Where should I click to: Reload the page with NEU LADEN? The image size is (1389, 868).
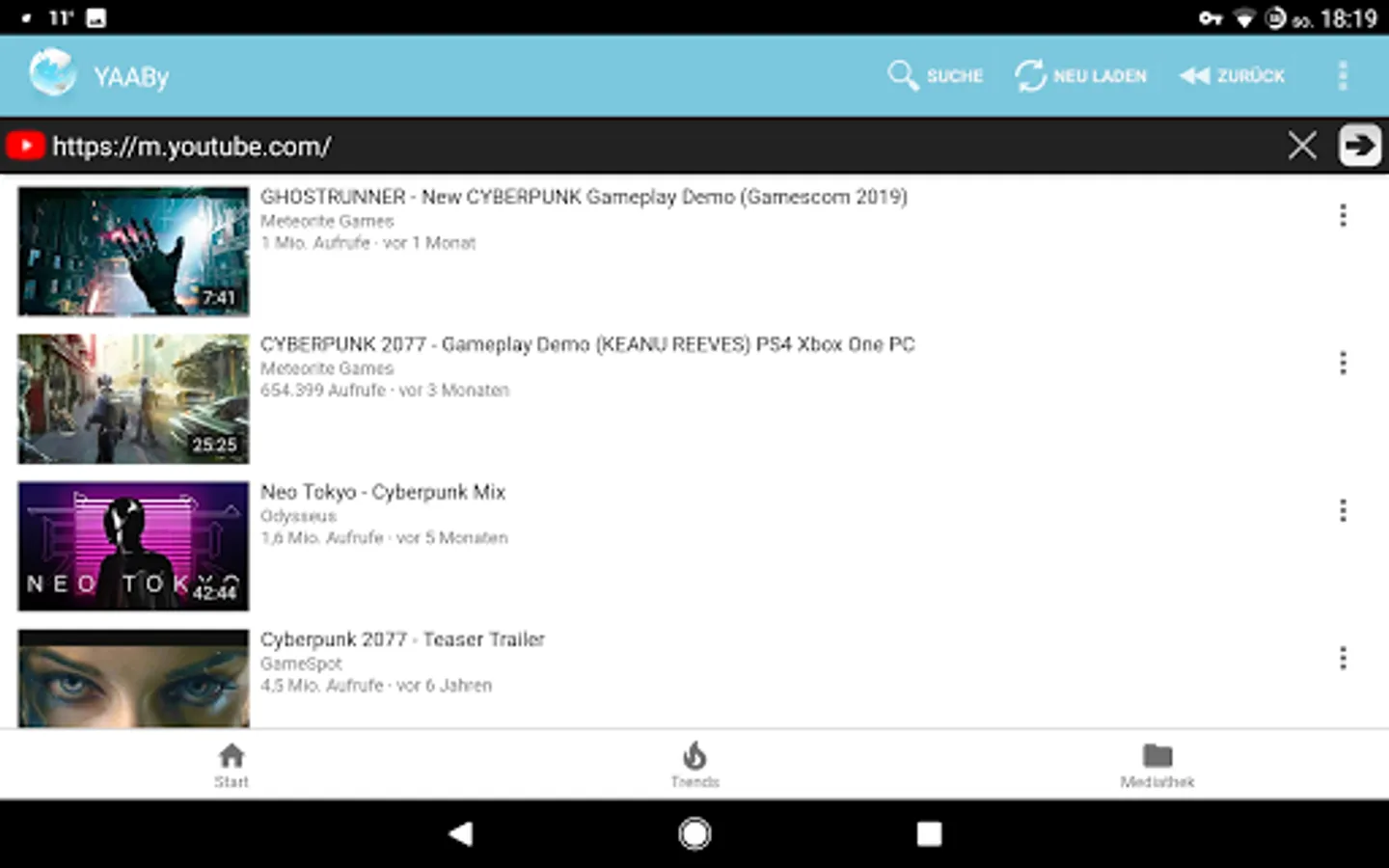click(1080, 75)
